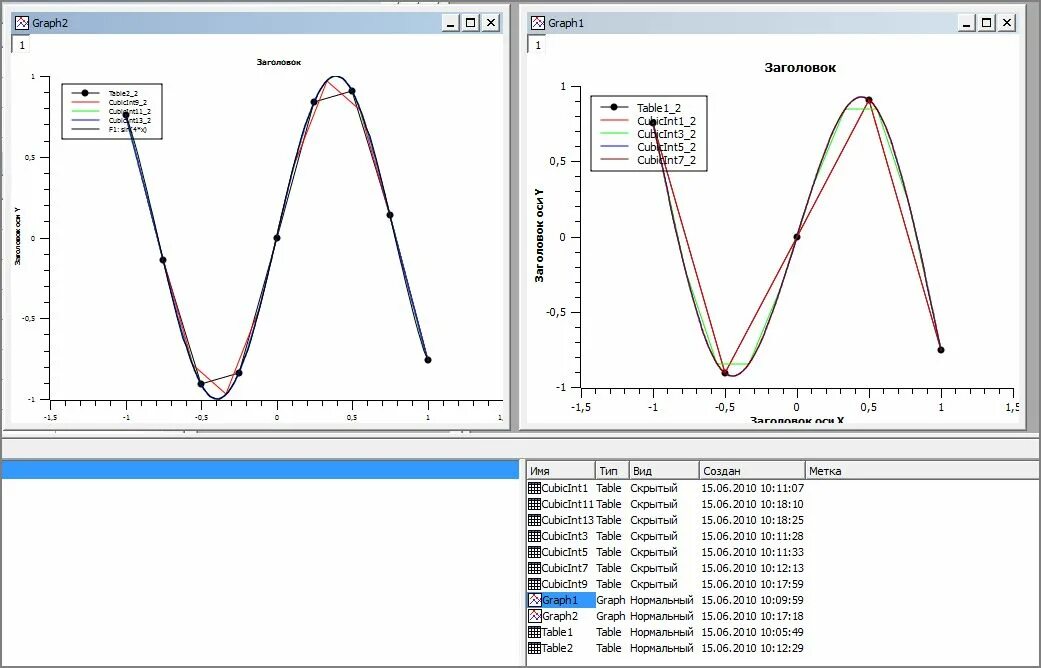Sort by the Имя column header

click(561, 471)
